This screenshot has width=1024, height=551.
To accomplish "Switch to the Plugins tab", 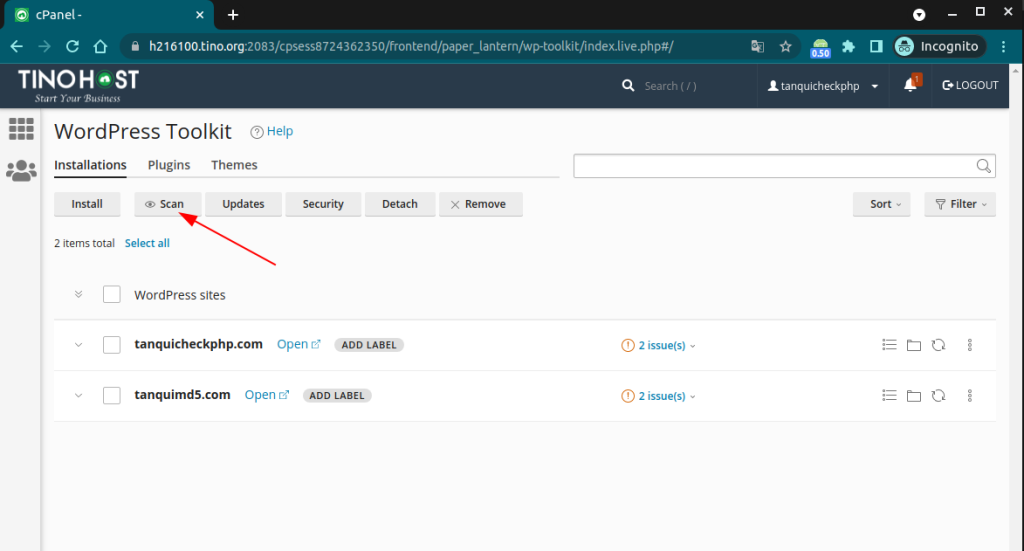I will pyautogui.click(x=168, y=165).
